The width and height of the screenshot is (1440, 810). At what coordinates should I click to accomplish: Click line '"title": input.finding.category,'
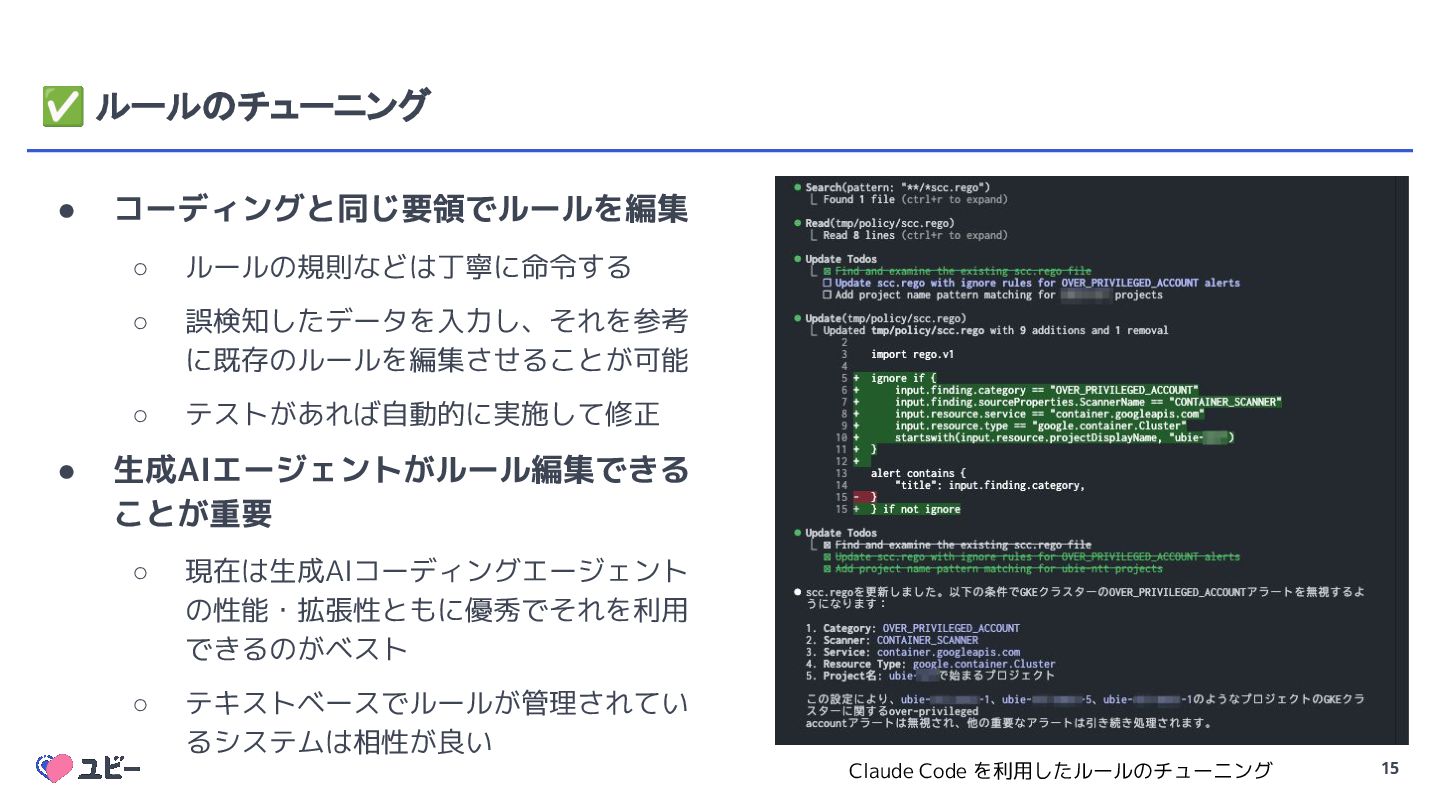click(x=989, y=485)
